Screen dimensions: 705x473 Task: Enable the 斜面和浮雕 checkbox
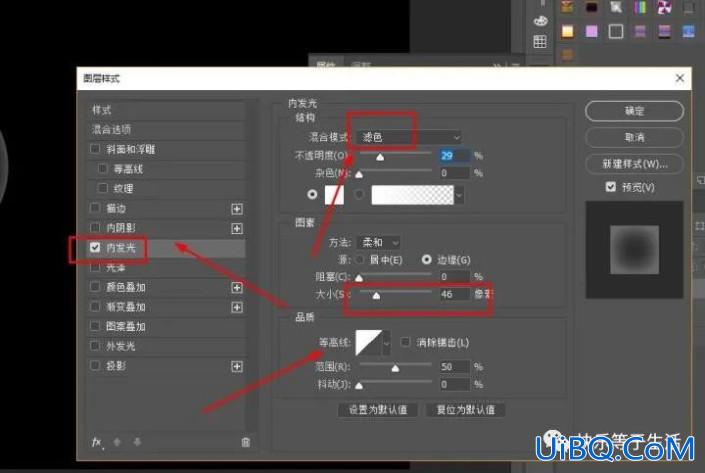(x=95, y=149)
